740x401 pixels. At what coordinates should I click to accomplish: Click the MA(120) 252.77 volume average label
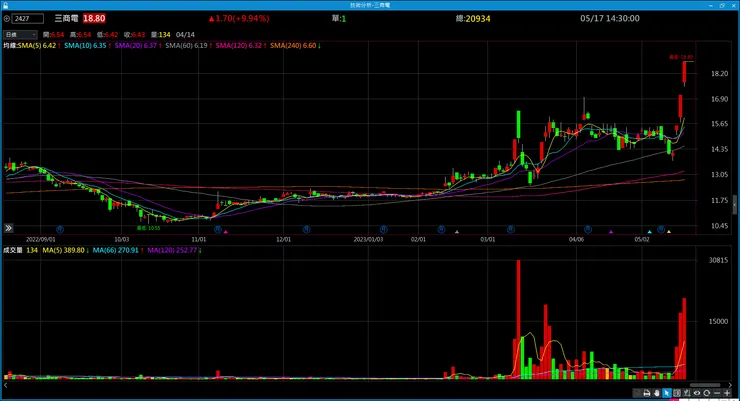tap(174, 250)
